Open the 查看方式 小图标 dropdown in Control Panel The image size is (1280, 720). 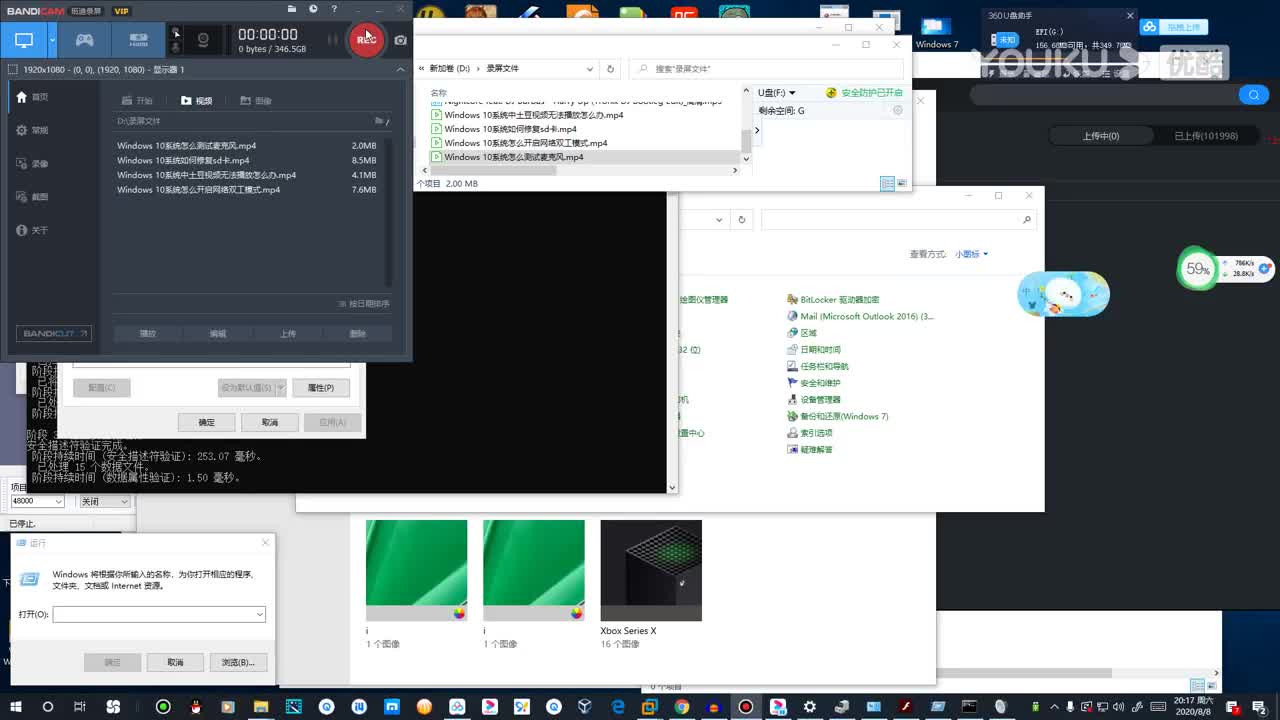click(971, 254)
